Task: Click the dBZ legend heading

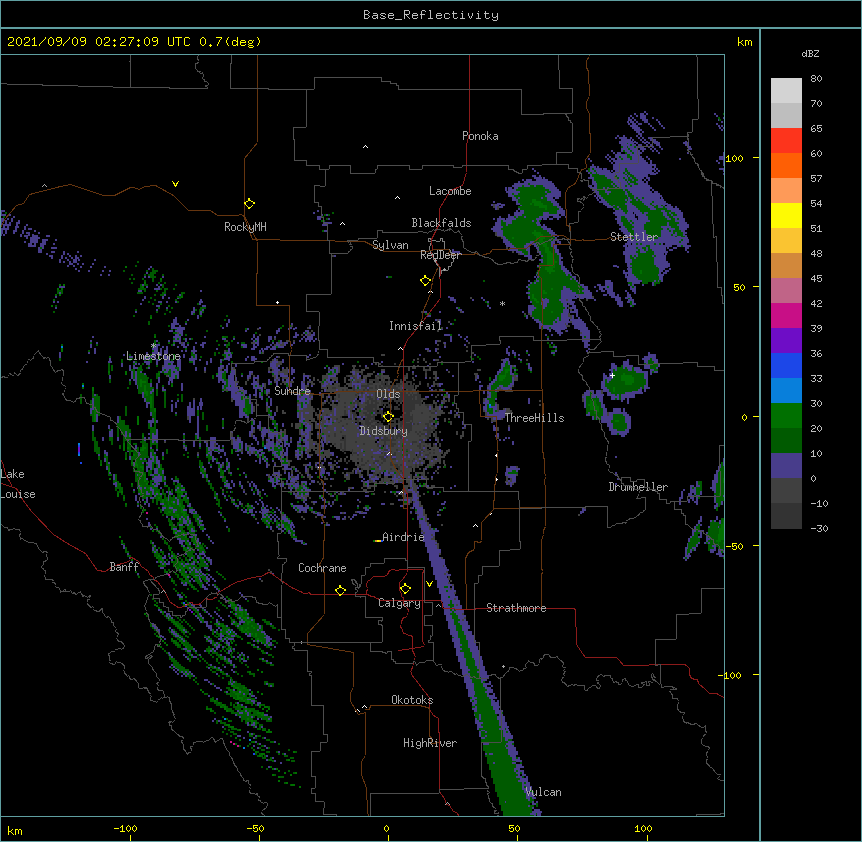Action: (x=810, y=53)
